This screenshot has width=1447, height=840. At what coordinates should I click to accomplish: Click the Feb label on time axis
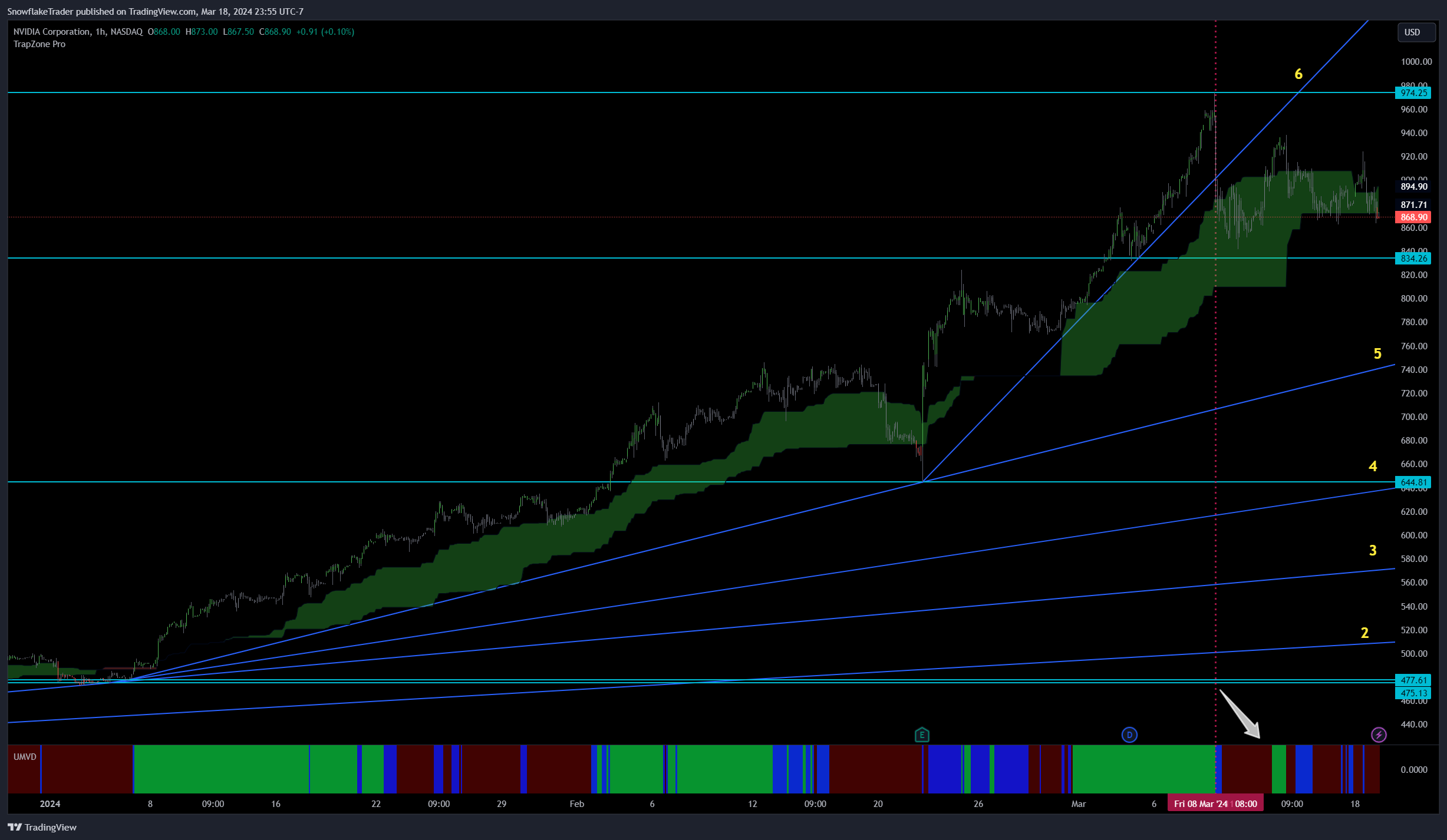[x=577, y=803]
